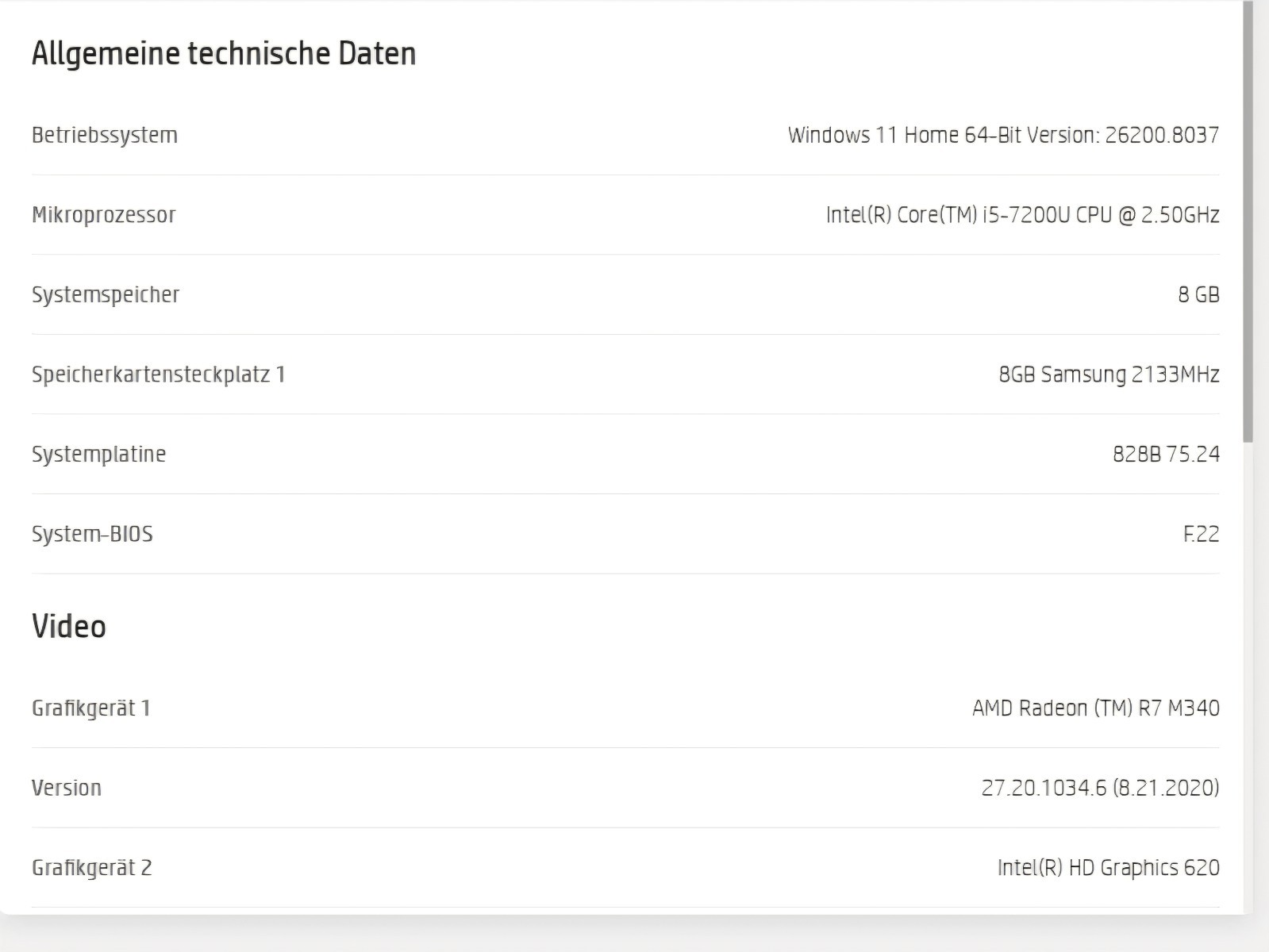Click the Video section heading
The height and width of the screenshot is (952, 1269).
coord(69,627)
